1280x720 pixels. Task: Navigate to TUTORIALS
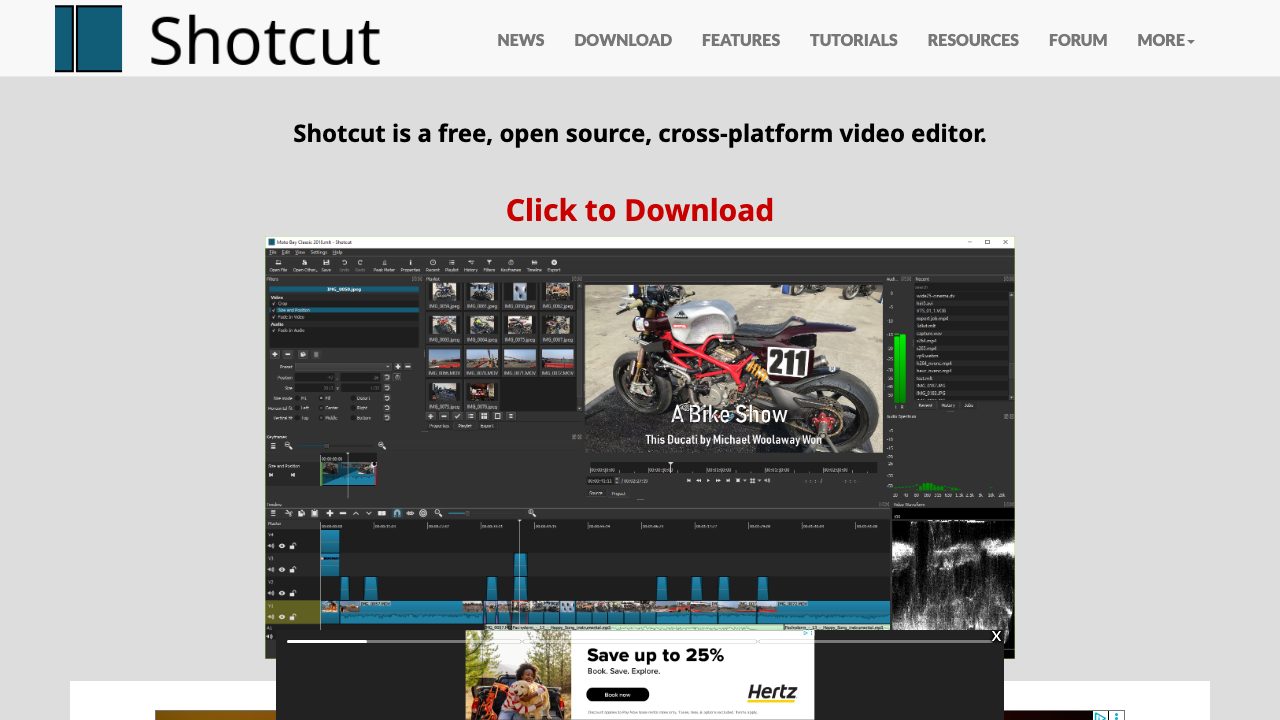pyautogui.click(x=854, y=40)
